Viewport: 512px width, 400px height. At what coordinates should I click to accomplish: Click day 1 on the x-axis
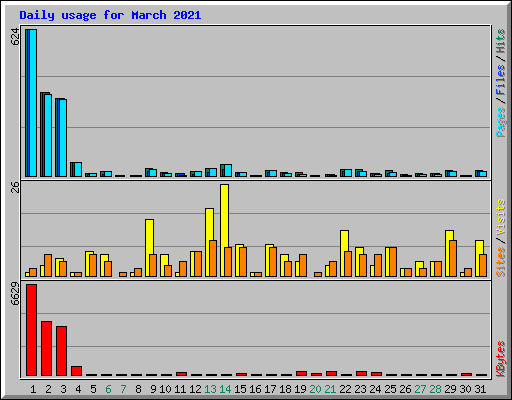coord(33,389)
